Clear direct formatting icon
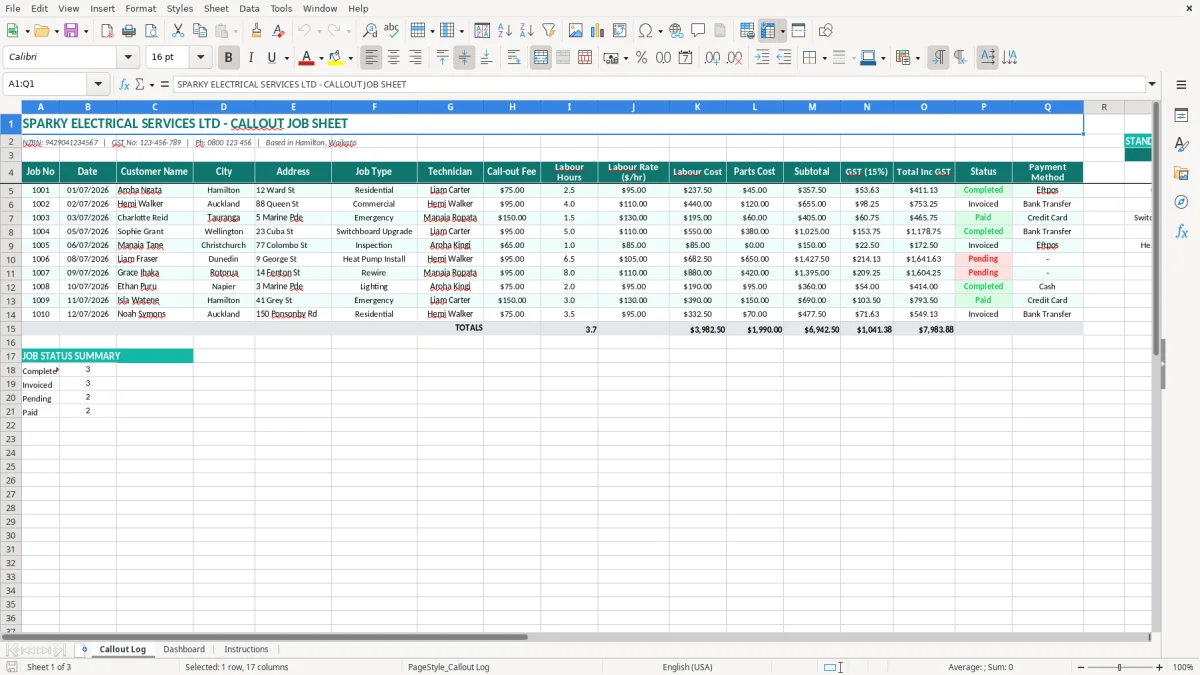1200x675 pixels. tap(278, 31)
